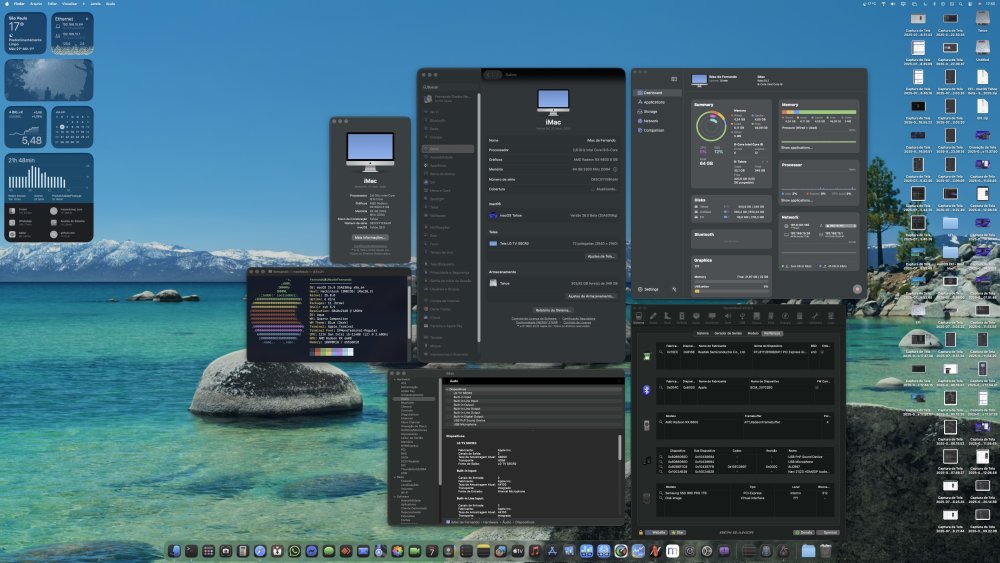Screen dimensions: 1000x563
Task: Open WhatsApp from the Dock
Action: pos(295,551)
